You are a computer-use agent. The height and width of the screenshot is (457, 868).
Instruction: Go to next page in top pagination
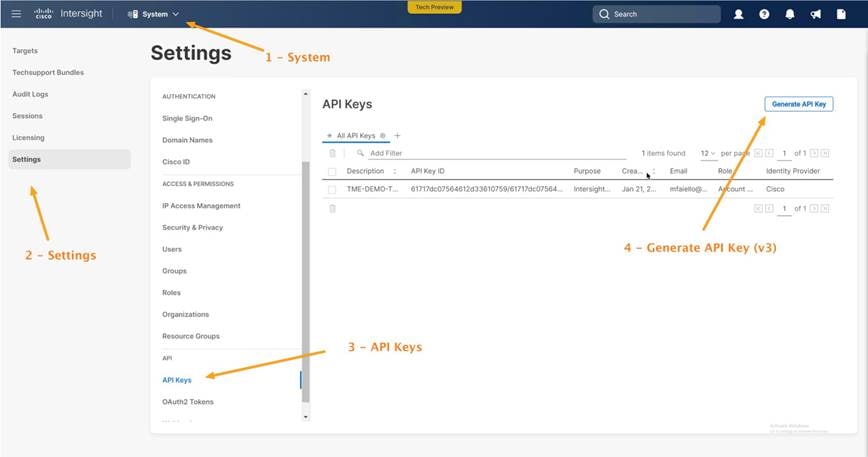tap(814, 153)
